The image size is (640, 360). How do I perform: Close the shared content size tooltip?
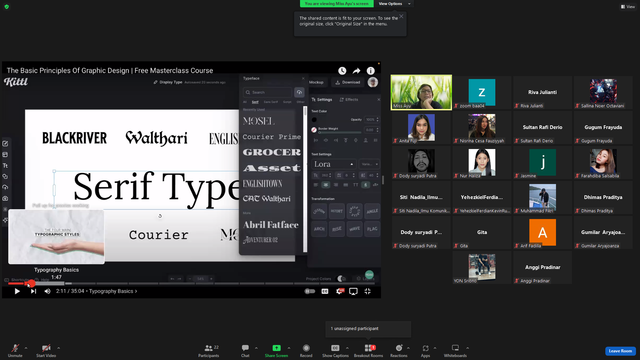401,16
